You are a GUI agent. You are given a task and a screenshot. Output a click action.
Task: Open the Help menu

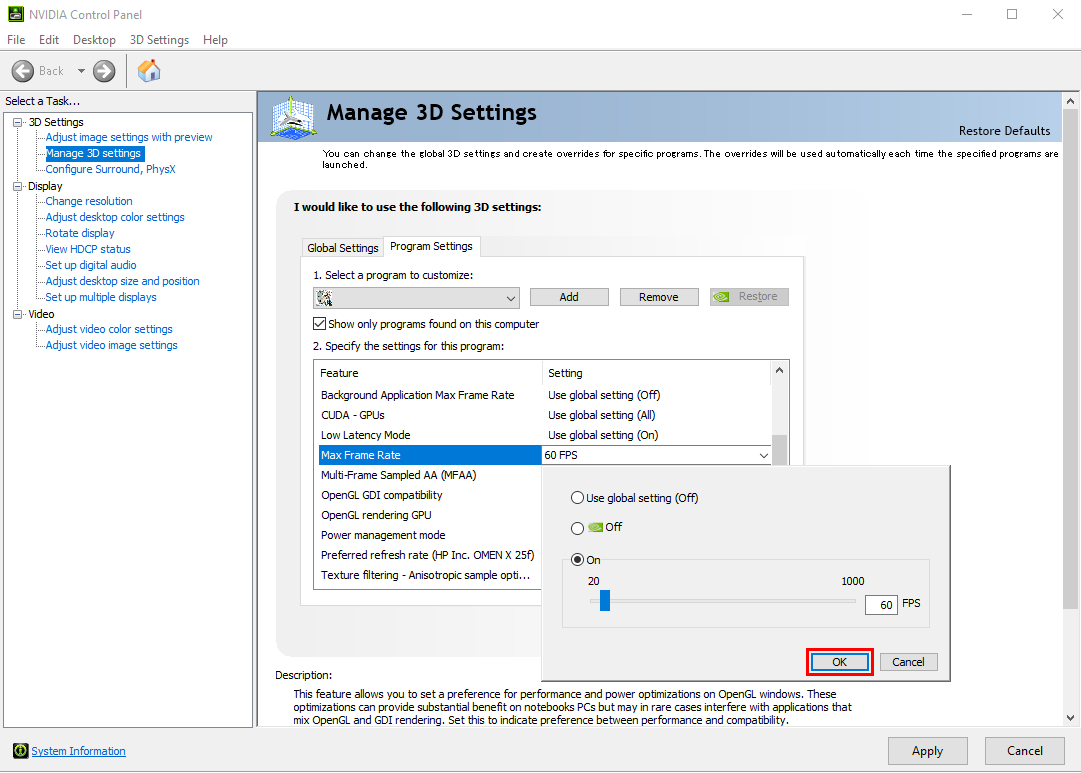click(x=215, y=40)
